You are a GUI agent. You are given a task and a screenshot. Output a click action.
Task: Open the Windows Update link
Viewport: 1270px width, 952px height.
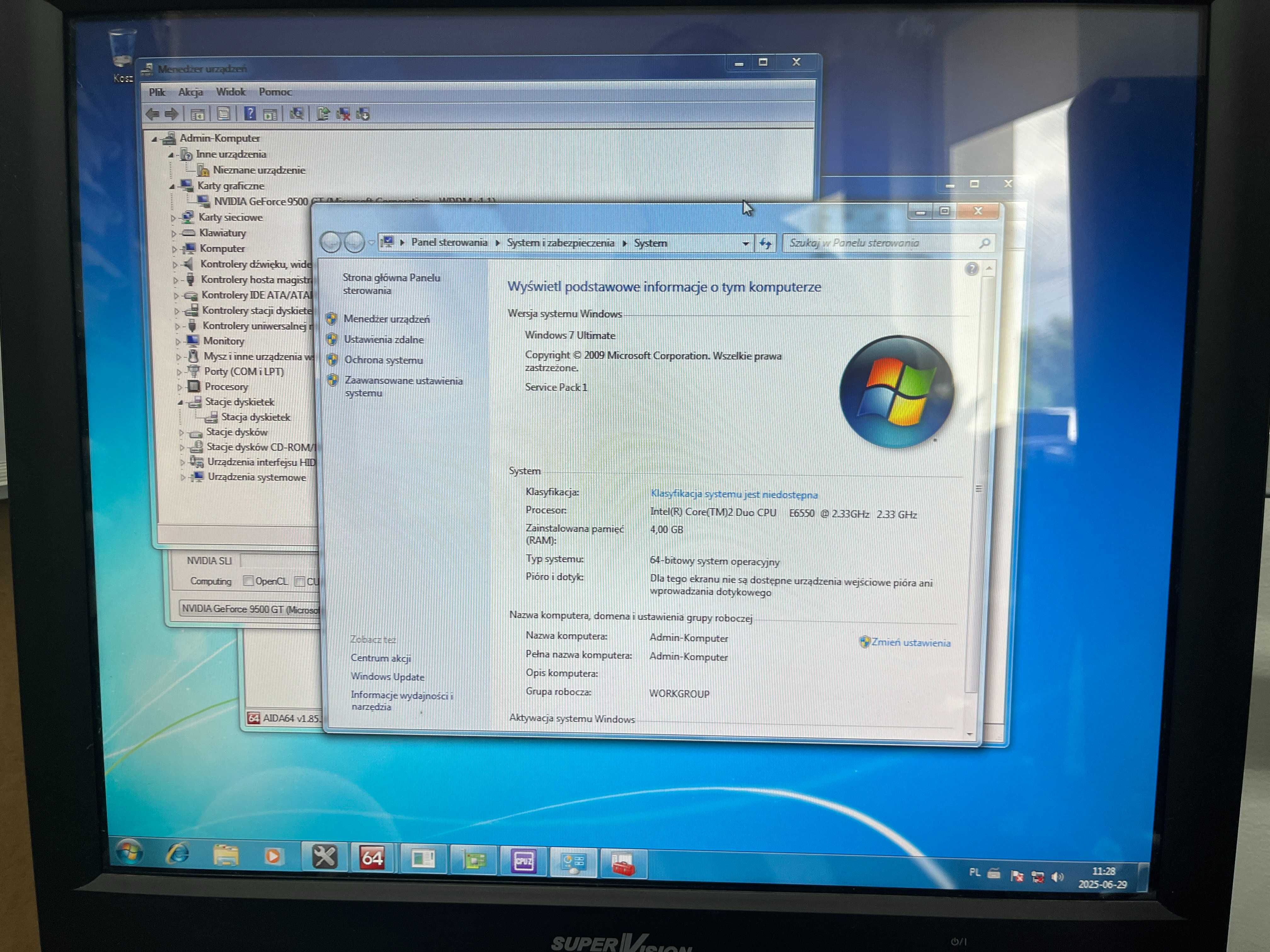pyautogui.click(x=387, y=677)
